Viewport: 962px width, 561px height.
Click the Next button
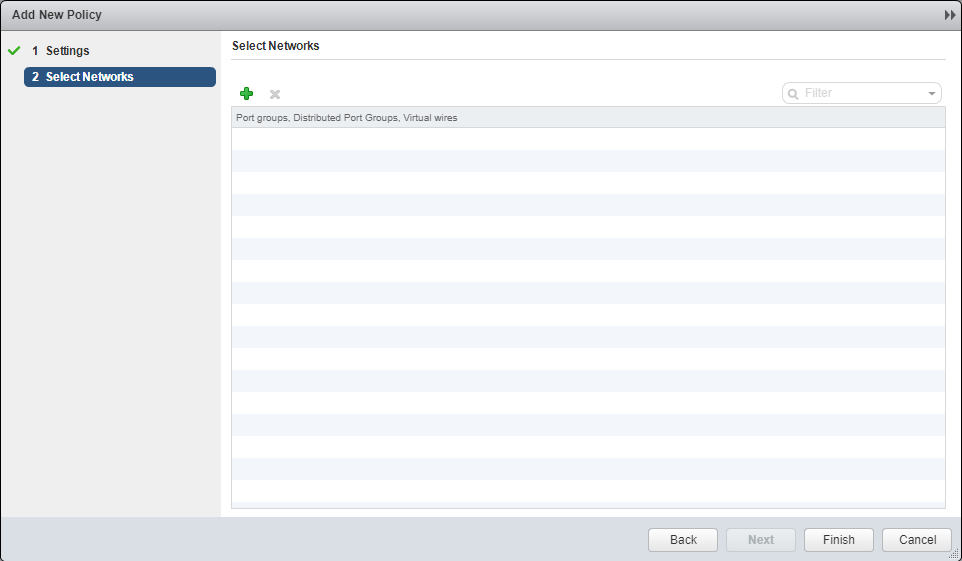point(760,540)
